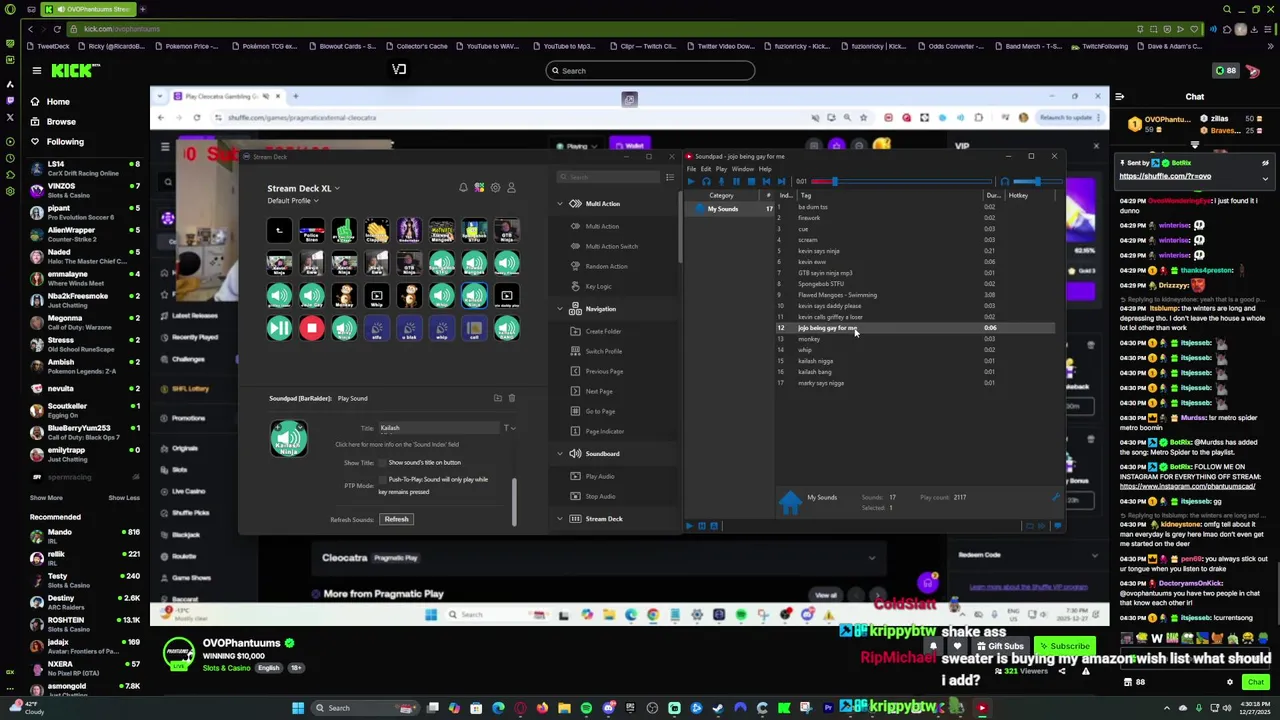1280x720 pixels.
Task: Click green Chat send button
Action: point(1256,682)
